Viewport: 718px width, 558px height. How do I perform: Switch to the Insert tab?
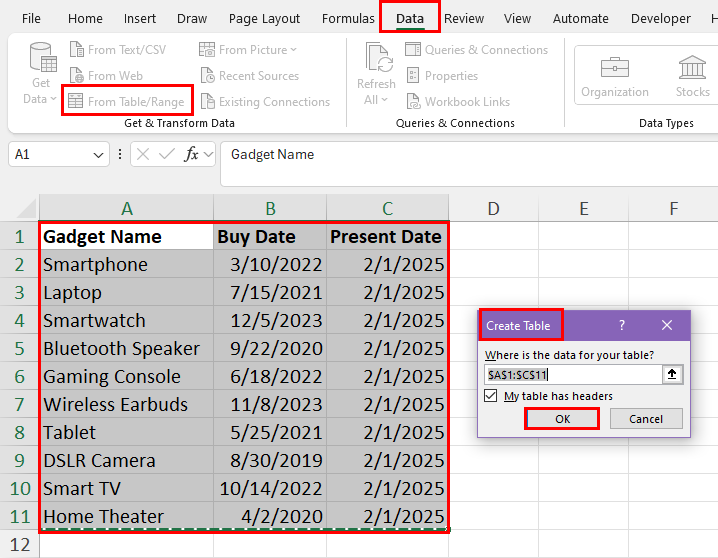140,18
